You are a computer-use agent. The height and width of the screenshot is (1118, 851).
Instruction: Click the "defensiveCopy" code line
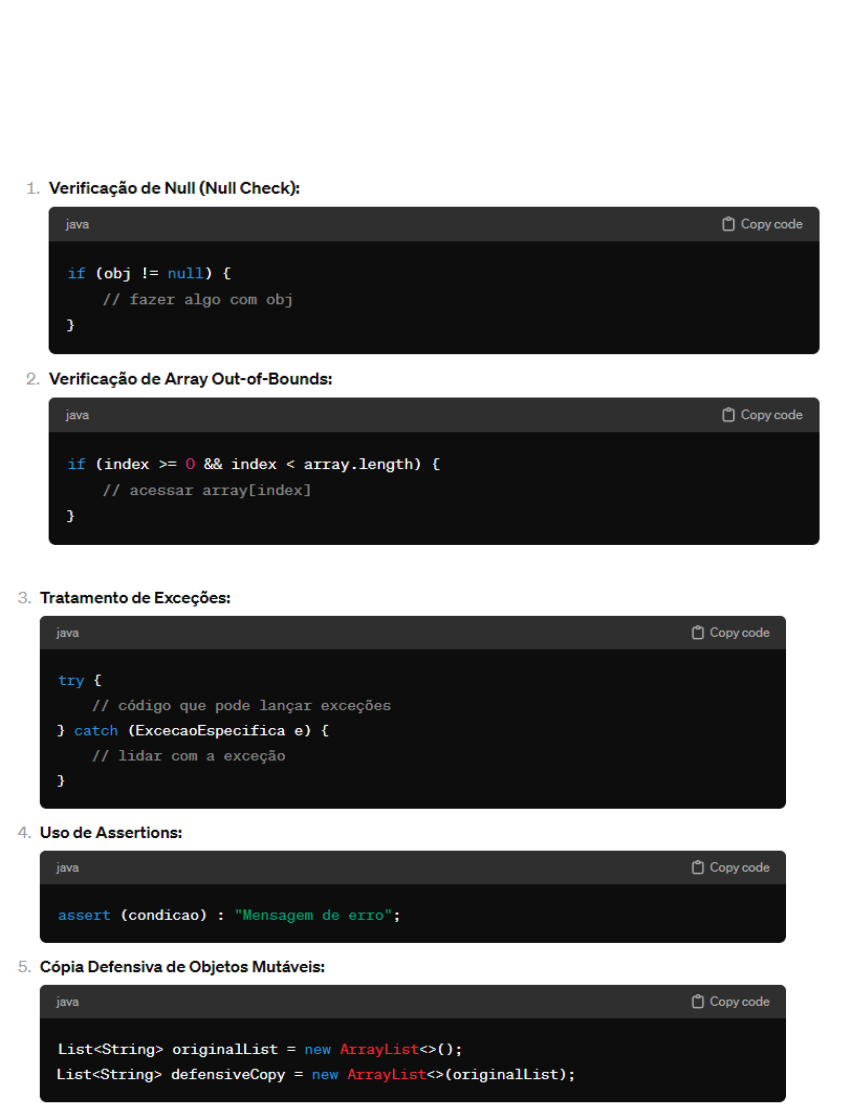pos(316,1074)
